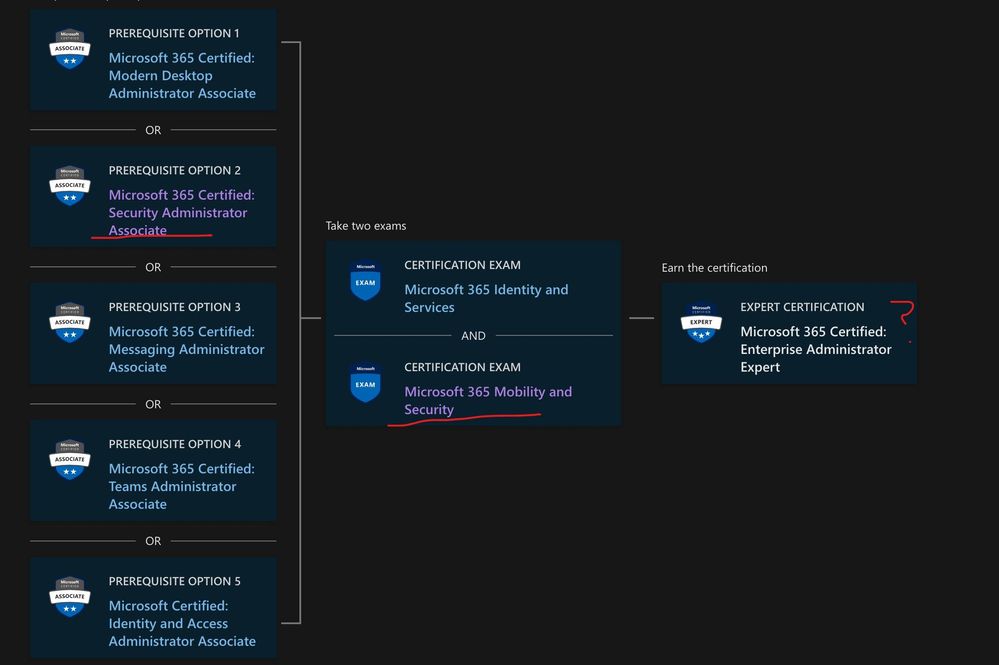Click 'Enterprise Administrator Expert' certification title
Viewport: 999px width, 665px height.
point(816,349)
